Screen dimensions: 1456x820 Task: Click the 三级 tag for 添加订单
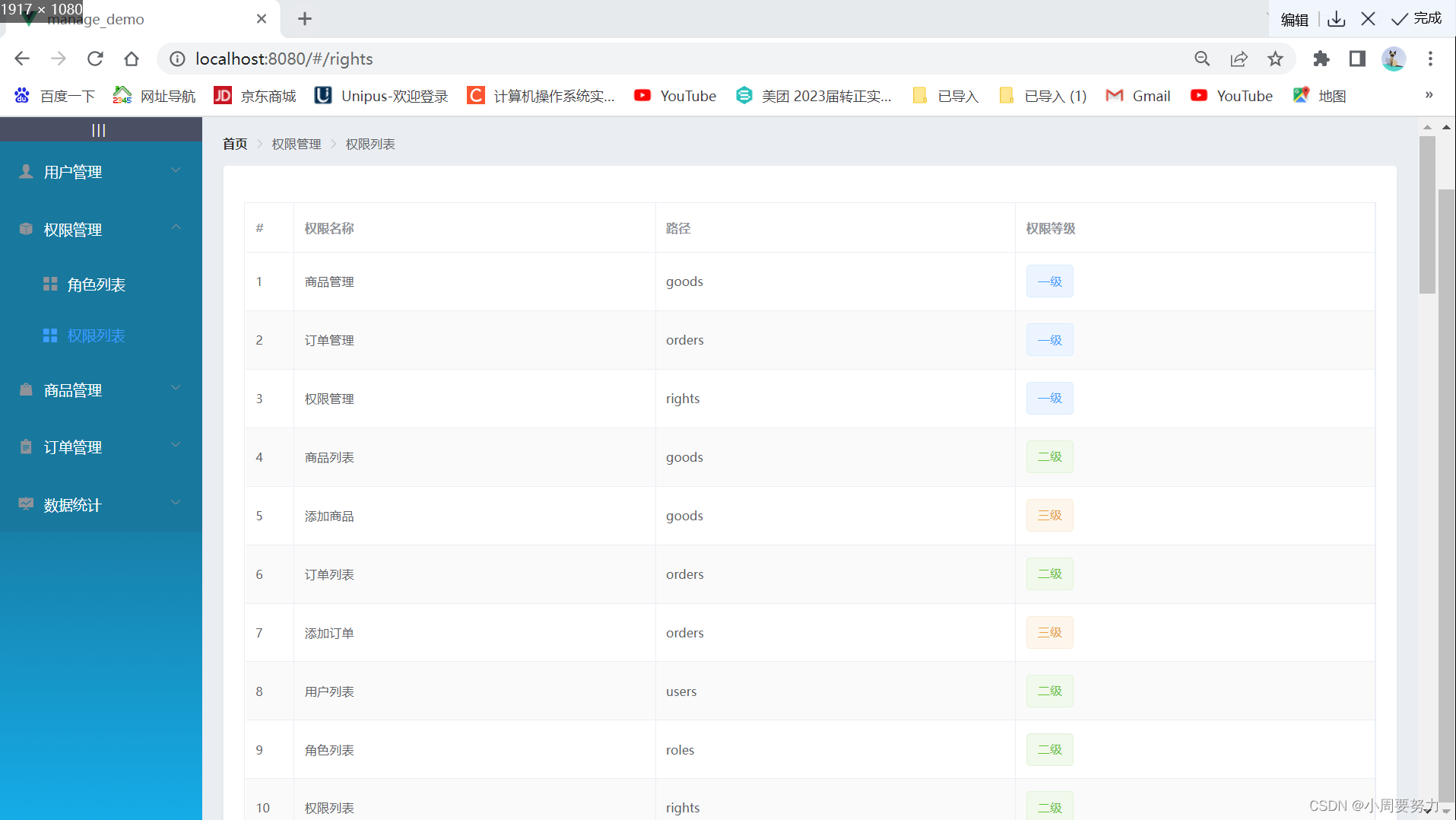click(1049, 633)
